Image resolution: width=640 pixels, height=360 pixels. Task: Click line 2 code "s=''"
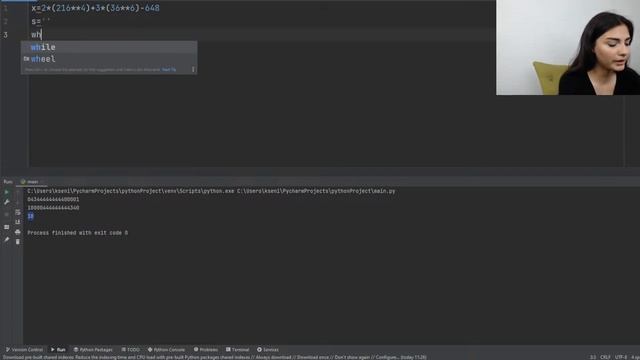[41, 22]
